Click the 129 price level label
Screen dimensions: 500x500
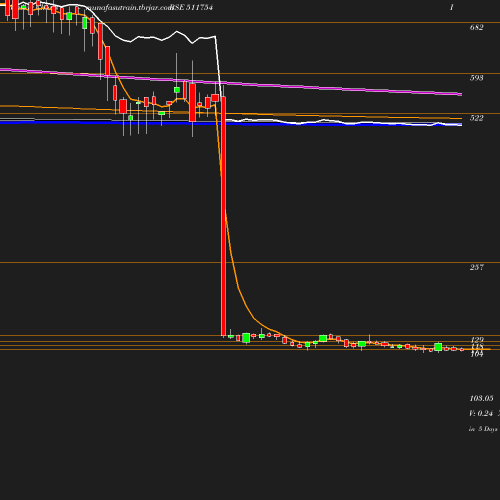pyautogui.click(x=477, y=339)
